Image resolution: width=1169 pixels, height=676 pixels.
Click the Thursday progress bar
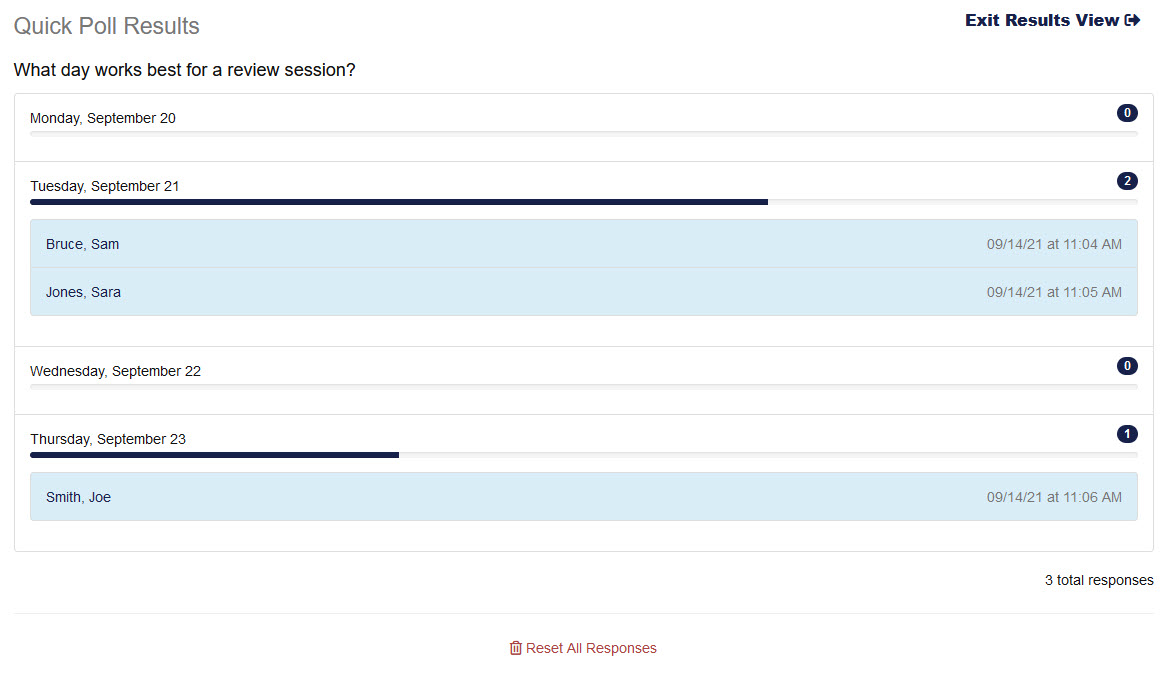point(215,455)
